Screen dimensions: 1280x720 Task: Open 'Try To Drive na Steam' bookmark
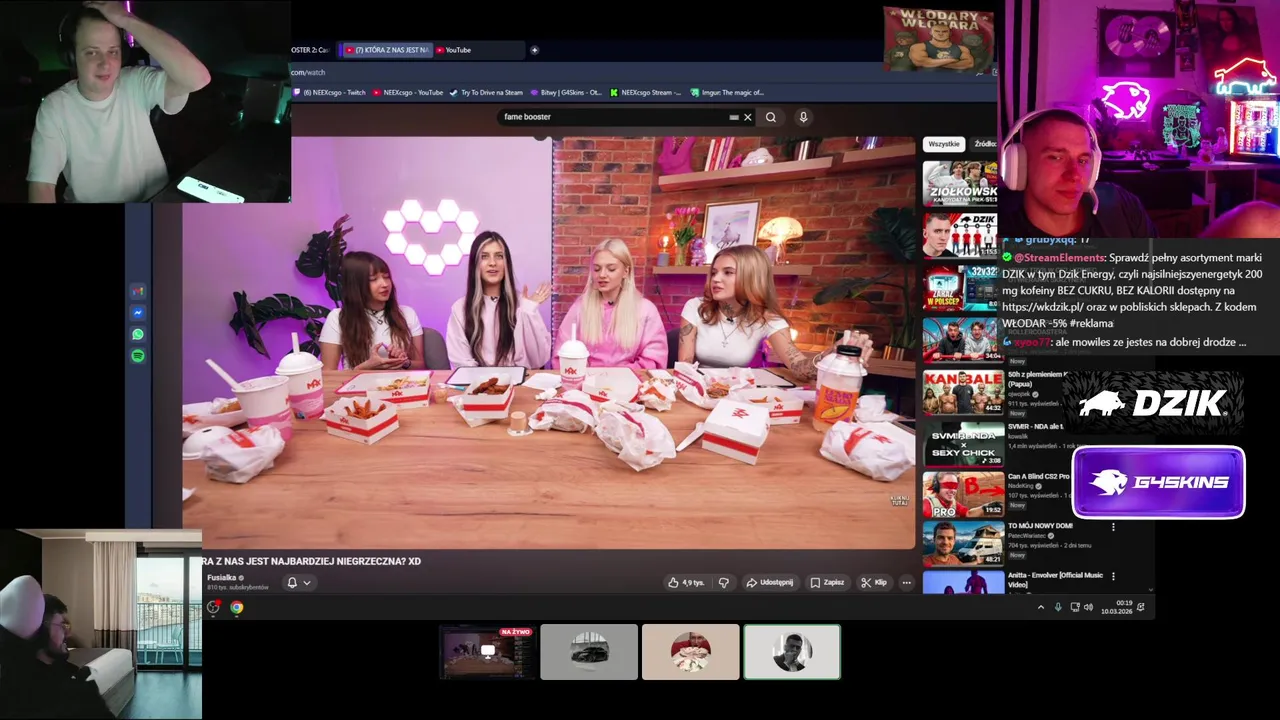coord(486,92)
